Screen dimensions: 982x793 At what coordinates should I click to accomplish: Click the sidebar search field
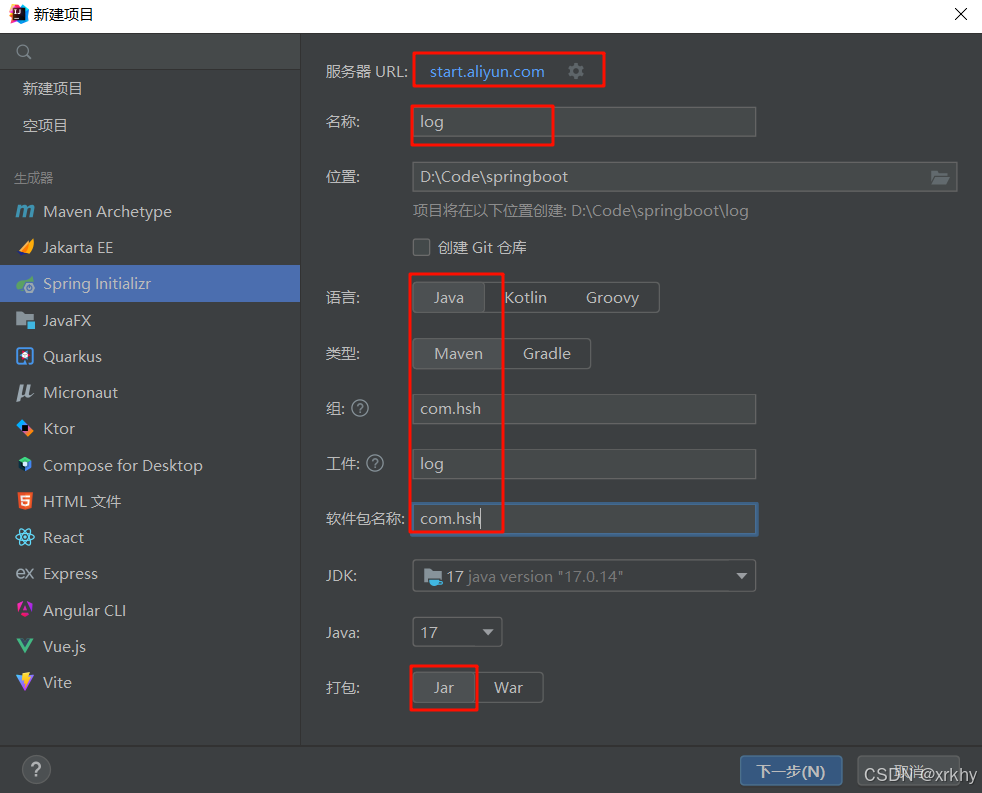coord(150,51)
